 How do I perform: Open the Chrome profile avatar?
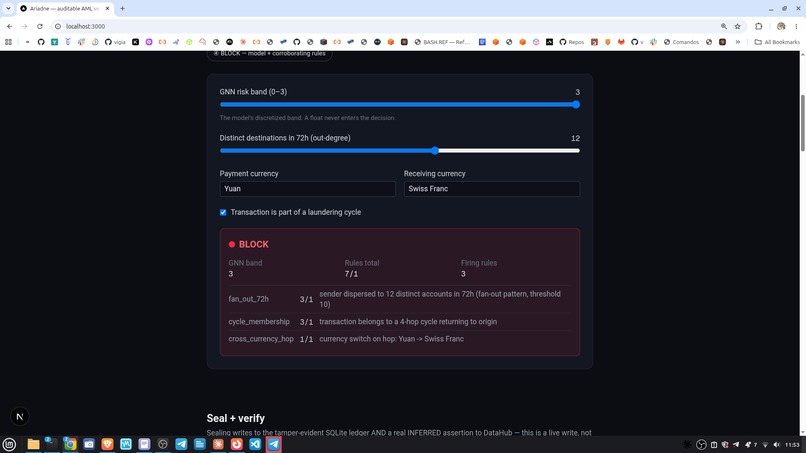pos(781,26)
